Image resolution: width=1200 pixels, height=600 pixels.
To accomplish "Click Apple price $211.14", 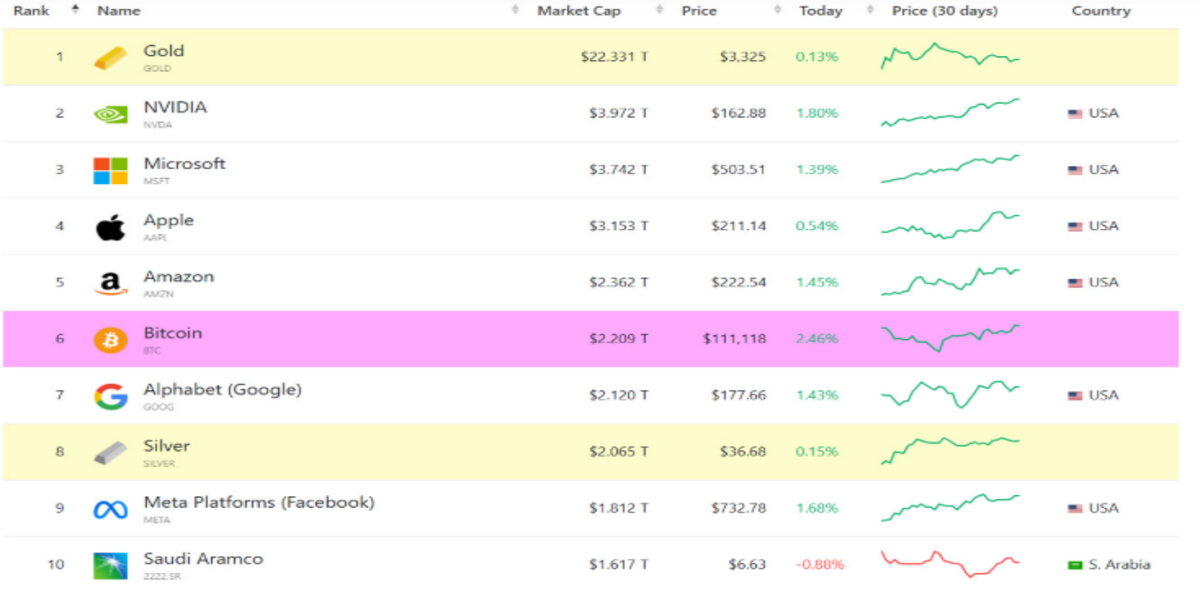I will 739,226.
